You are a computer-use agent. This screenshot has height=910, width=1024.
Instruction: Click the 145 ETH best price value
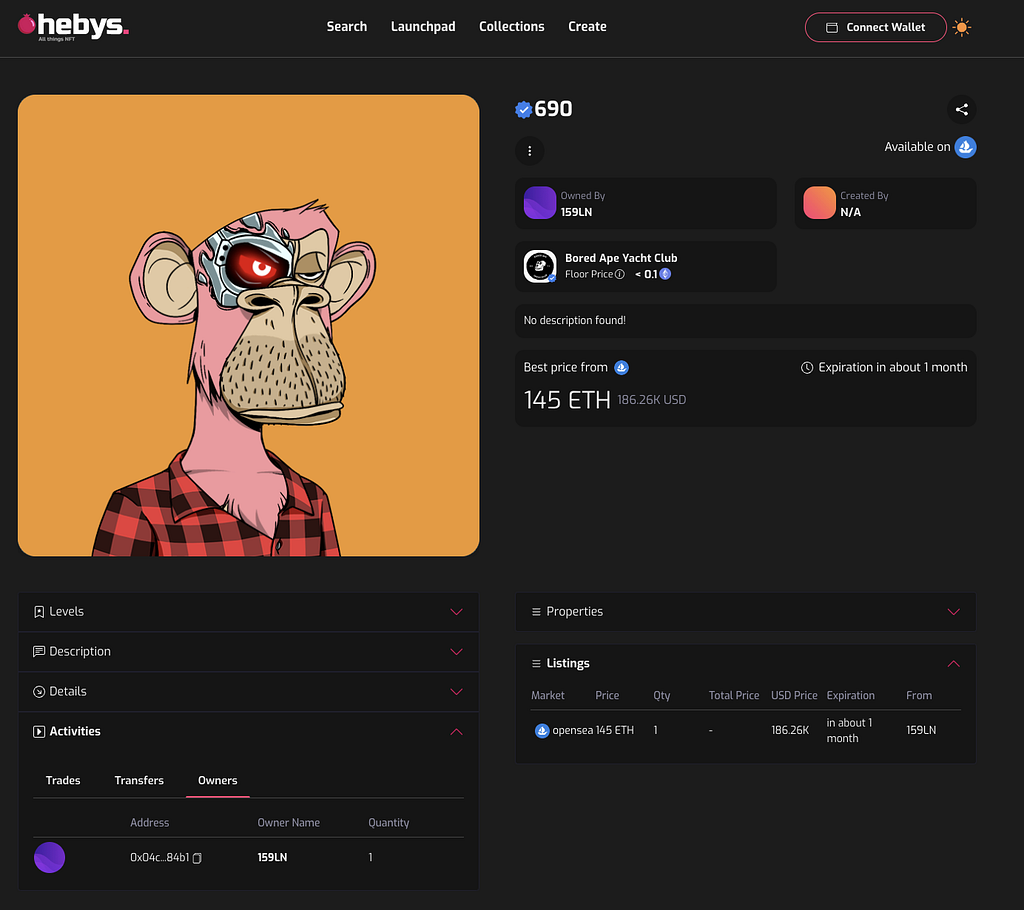[567, 400]
